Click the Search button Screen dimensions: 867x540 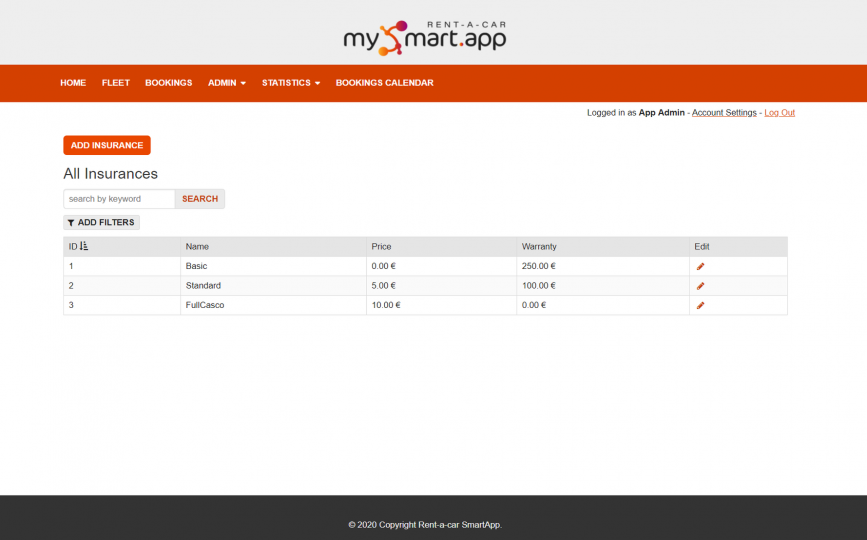(200, 199)
